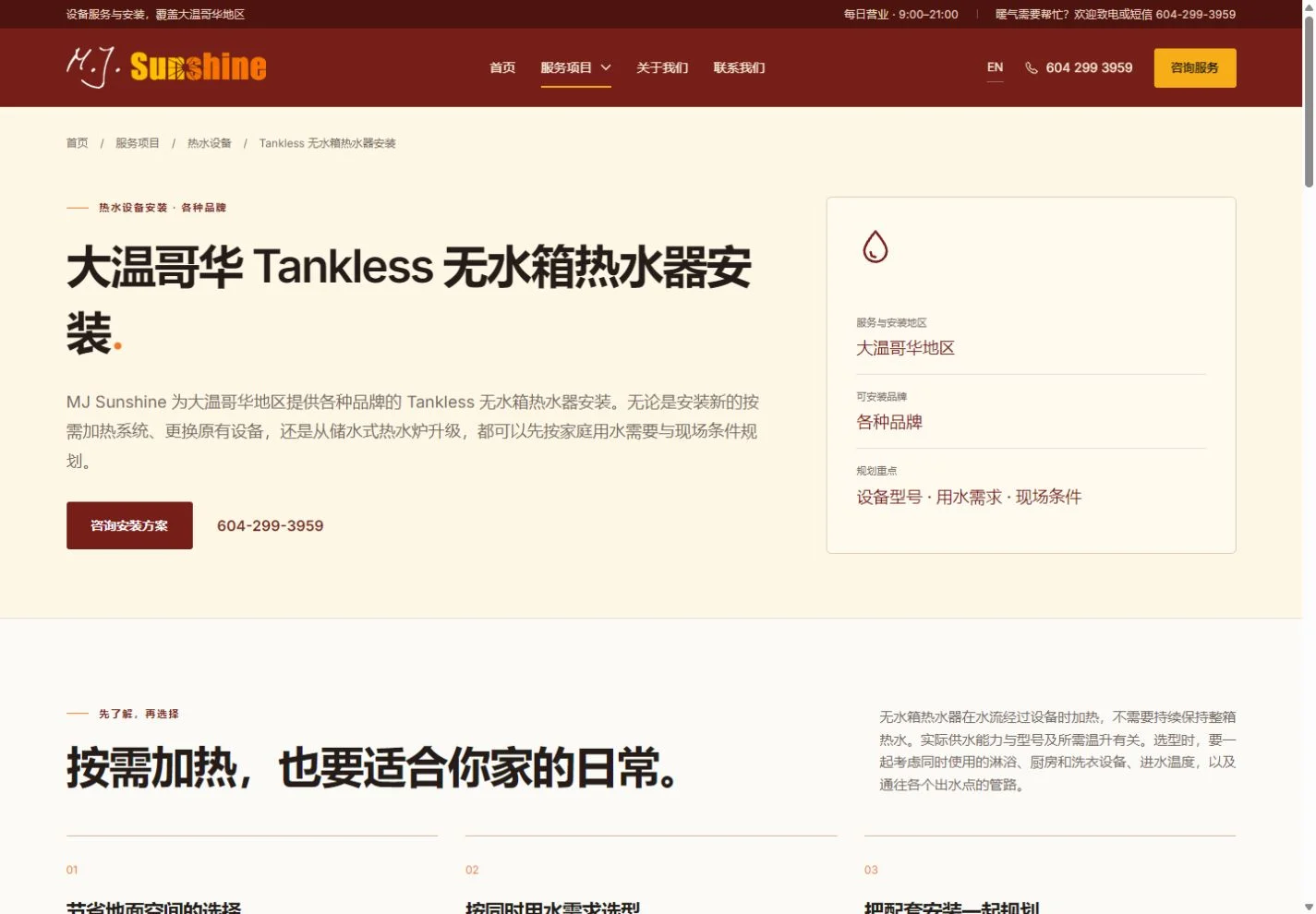Open the 服务项目 nav menu item
The image size is (1316, 914).
(566, 67)
